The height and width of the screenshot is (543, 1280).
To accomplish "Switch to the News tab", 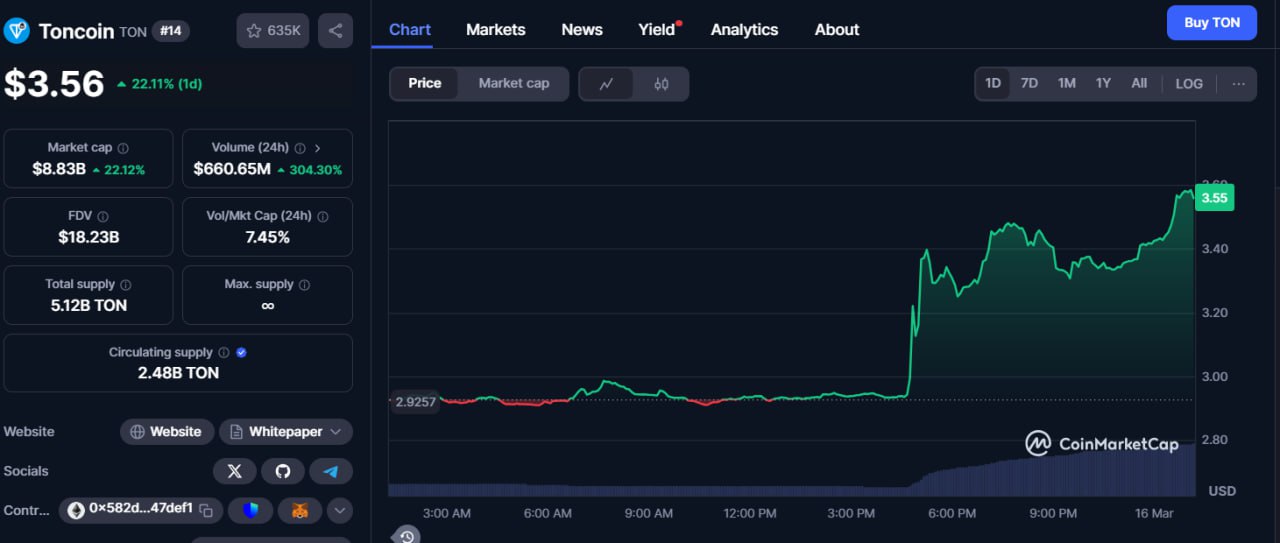I will click(x=582, y=30).
